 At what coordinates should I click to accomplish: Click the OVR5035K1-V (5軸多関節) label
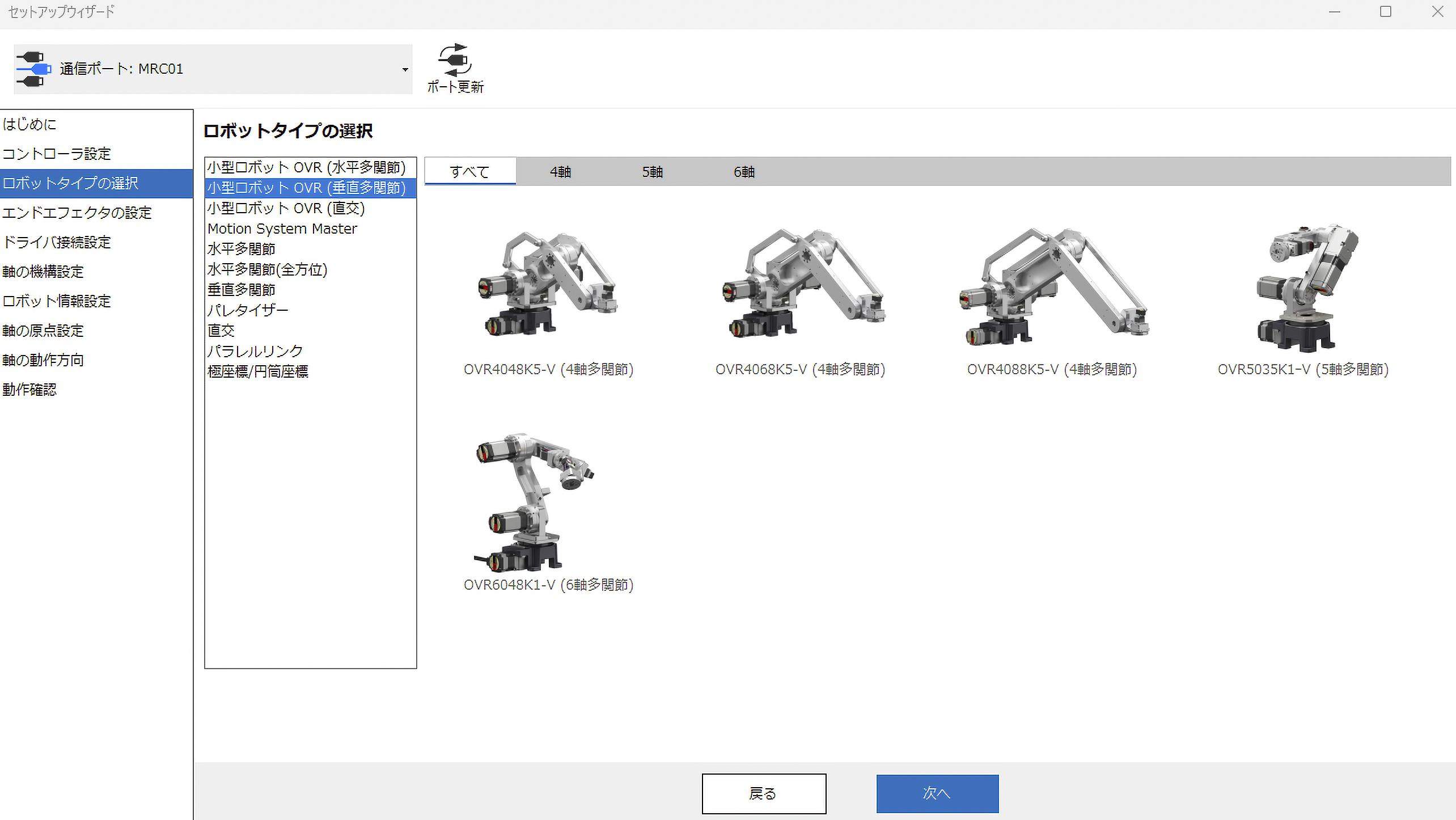pyautogui.click(x=1303, y=370)
